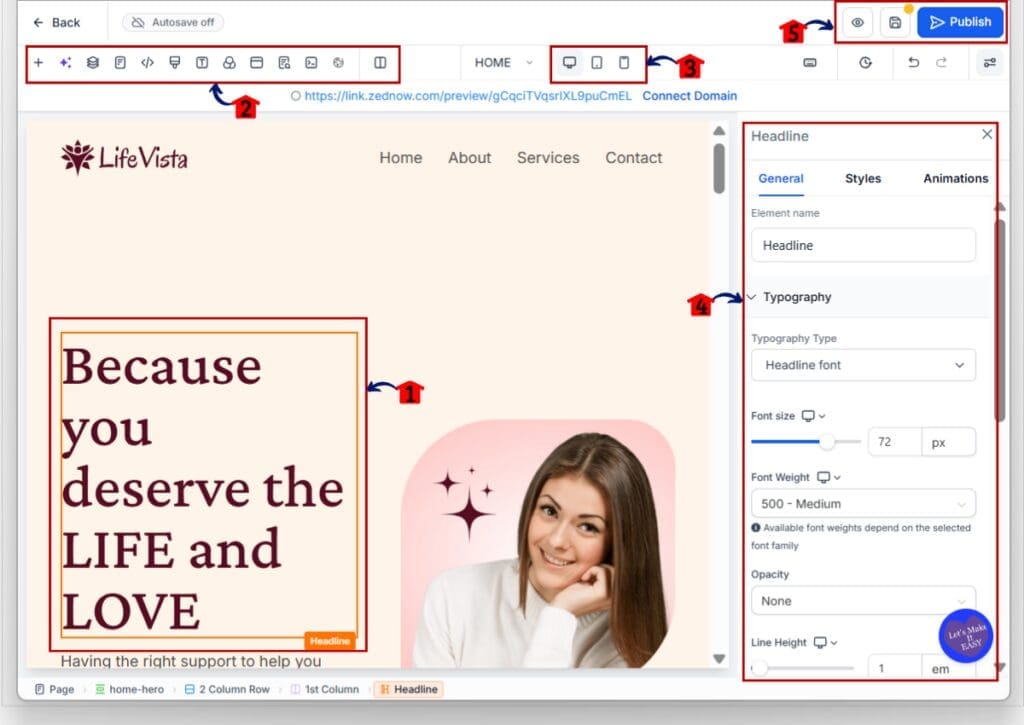Screen dimensions: 1024x725
Task: Click Contact in site navigation
Action: click(633, 158)
